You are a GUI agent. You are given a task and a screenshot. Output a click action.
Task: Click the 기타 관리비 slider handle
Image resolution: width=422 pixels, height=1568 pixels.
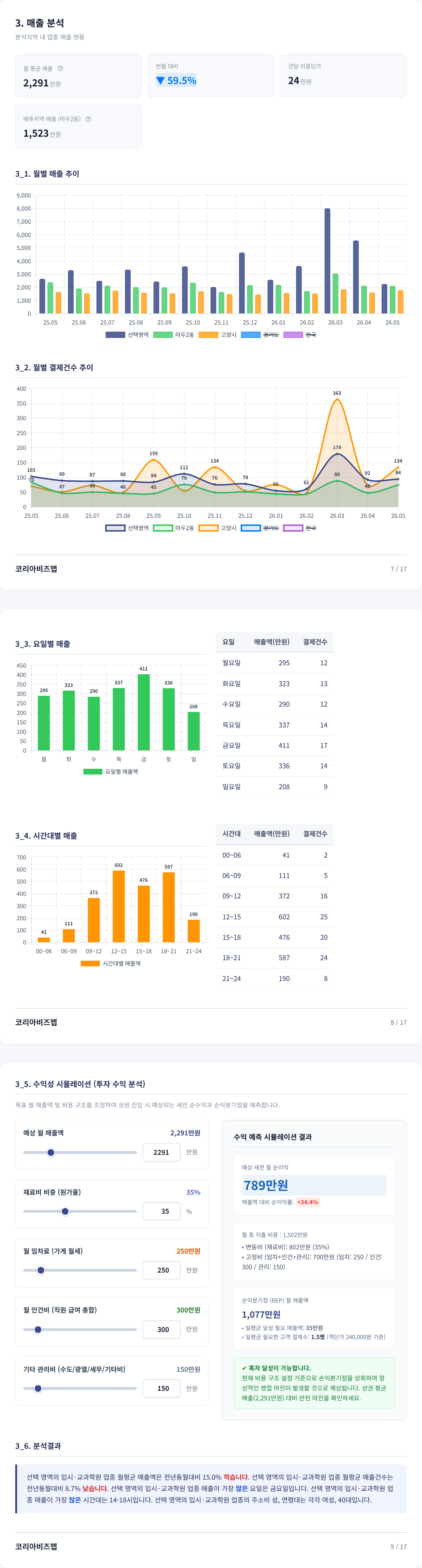[38, 1389]
